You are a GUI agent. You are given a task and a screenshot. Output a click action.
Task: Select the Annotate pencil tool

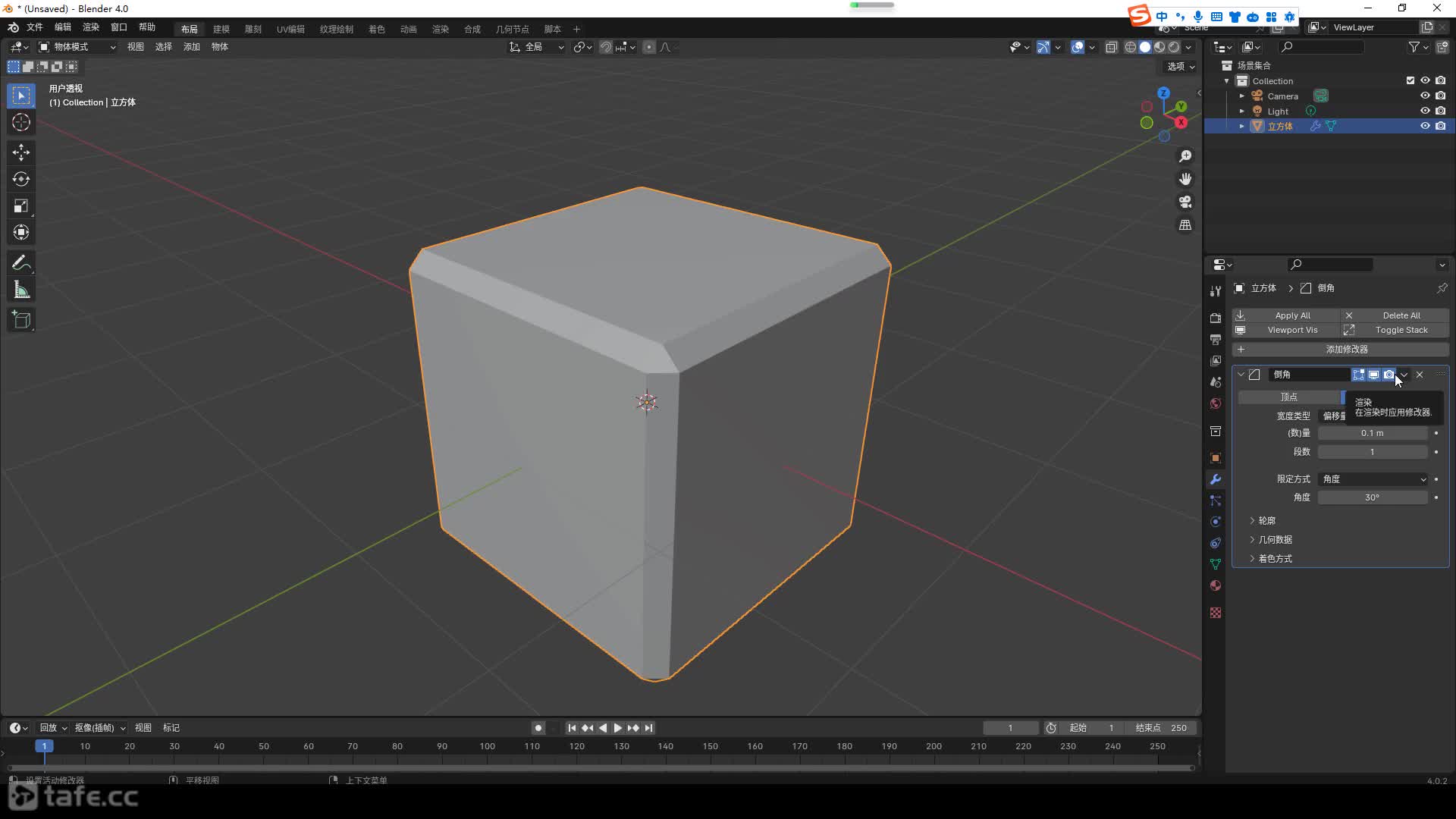pos(21,263)
